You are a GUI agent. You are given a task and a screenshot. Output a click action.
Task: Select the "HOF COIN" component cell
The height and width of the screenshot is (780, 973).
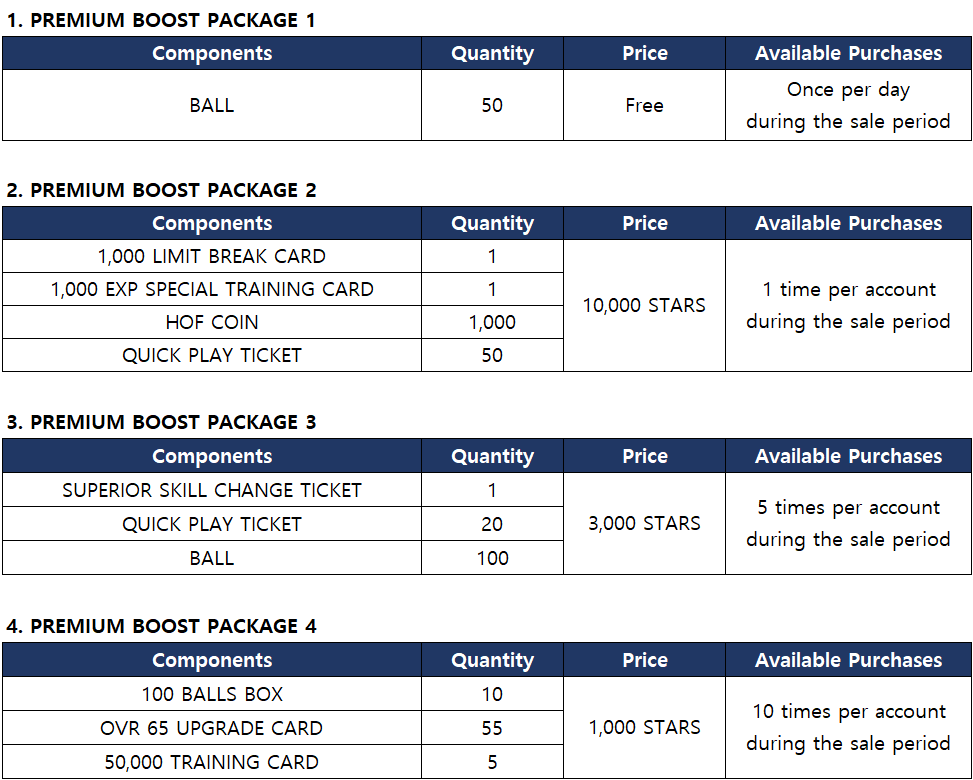pos(212,322)
